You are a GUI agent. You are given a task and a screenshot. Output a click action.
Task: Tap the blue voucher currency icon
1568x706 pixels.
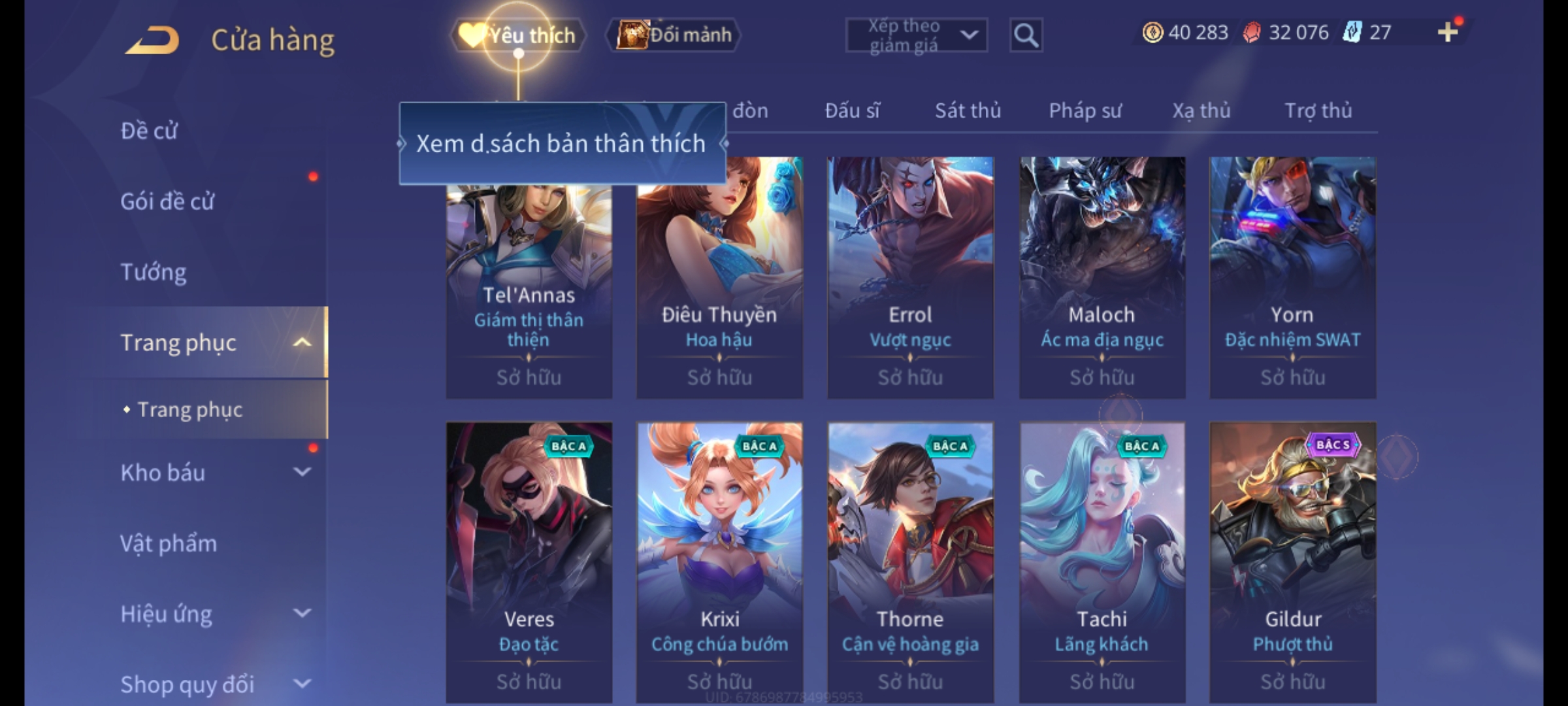coord(1352,32)
